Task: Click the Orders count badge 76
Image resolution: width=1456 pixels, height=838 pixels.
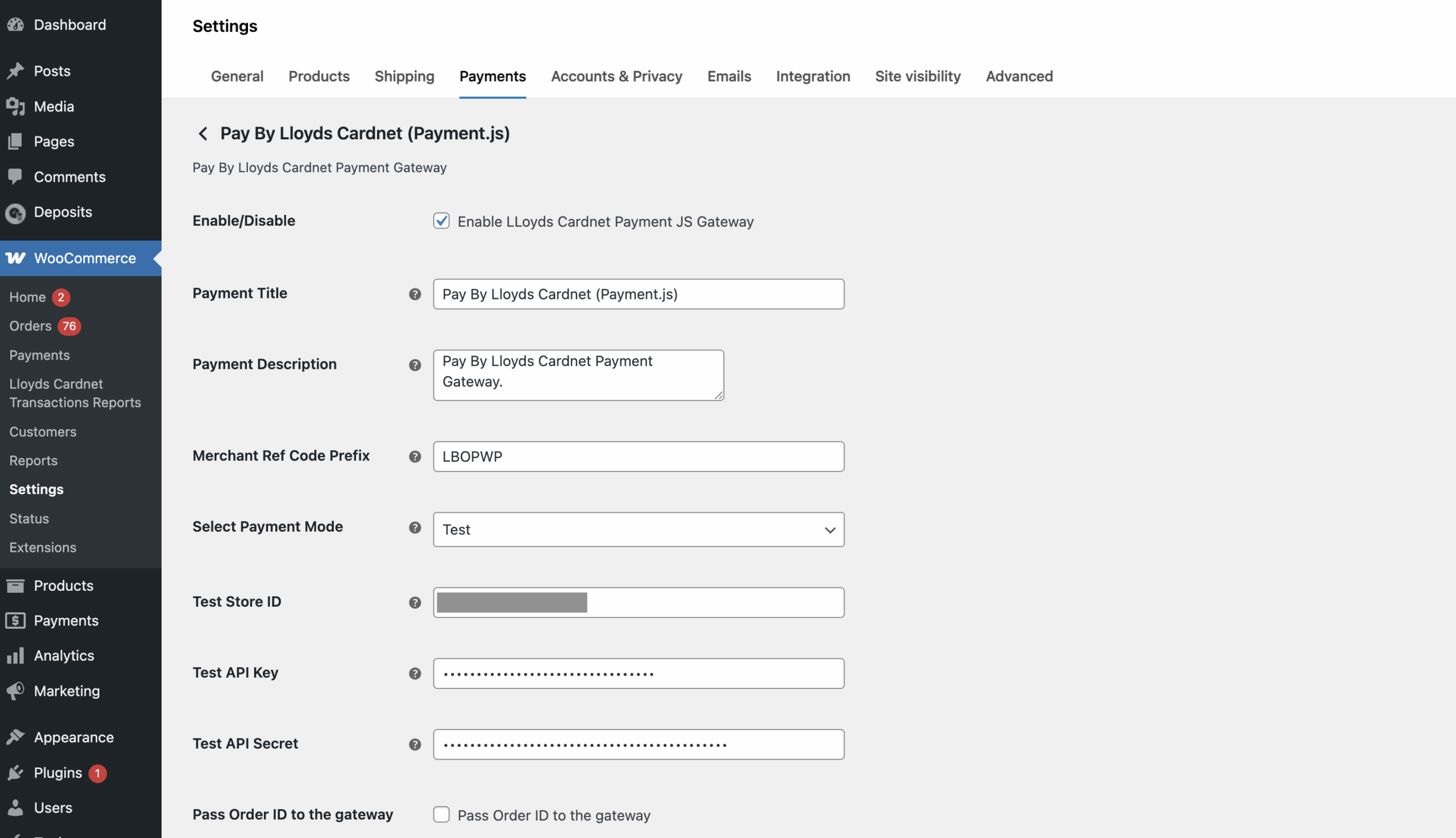Action: 69,326
